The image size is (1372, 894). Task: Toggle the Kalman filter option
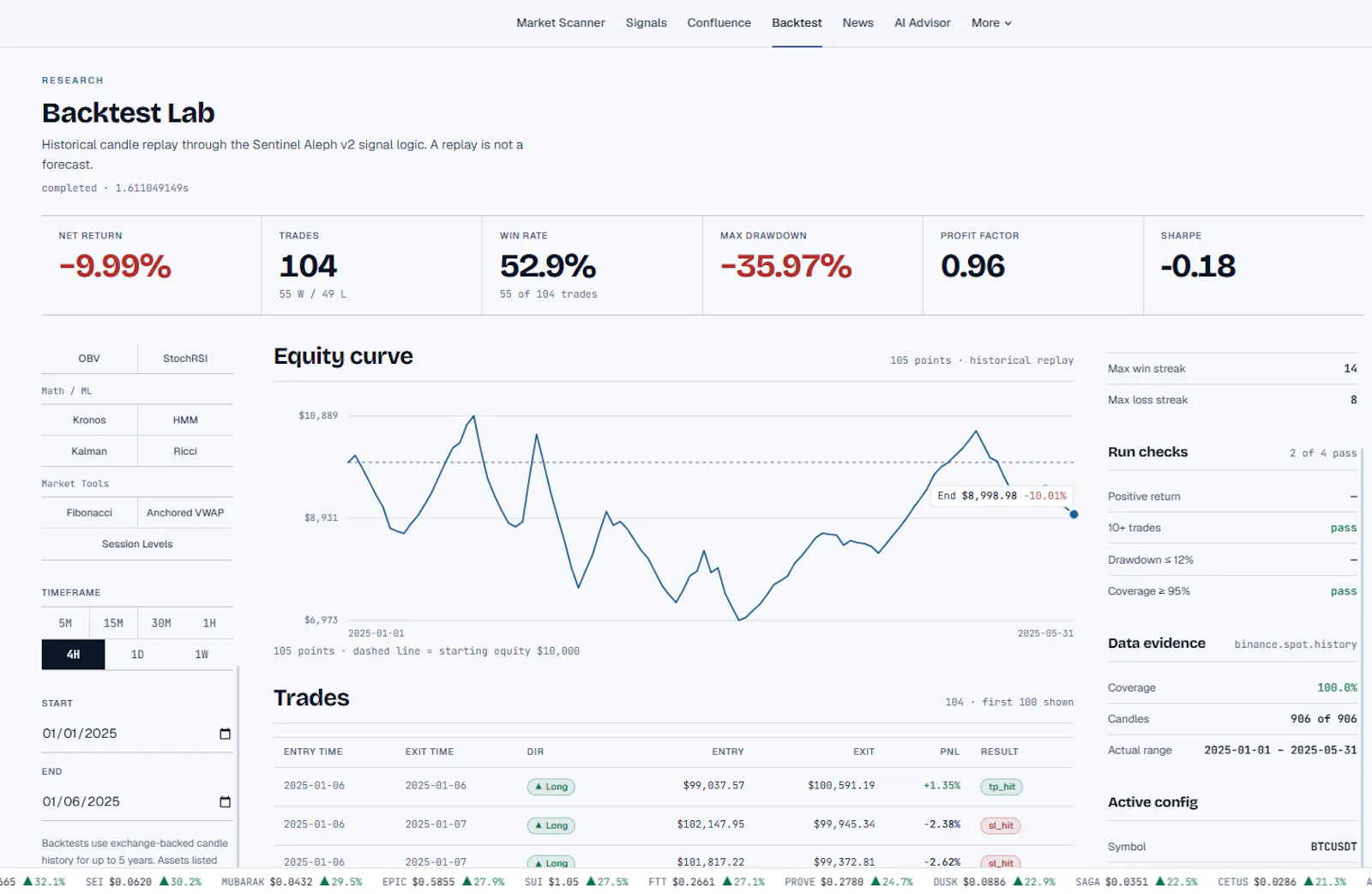[89, 451]
